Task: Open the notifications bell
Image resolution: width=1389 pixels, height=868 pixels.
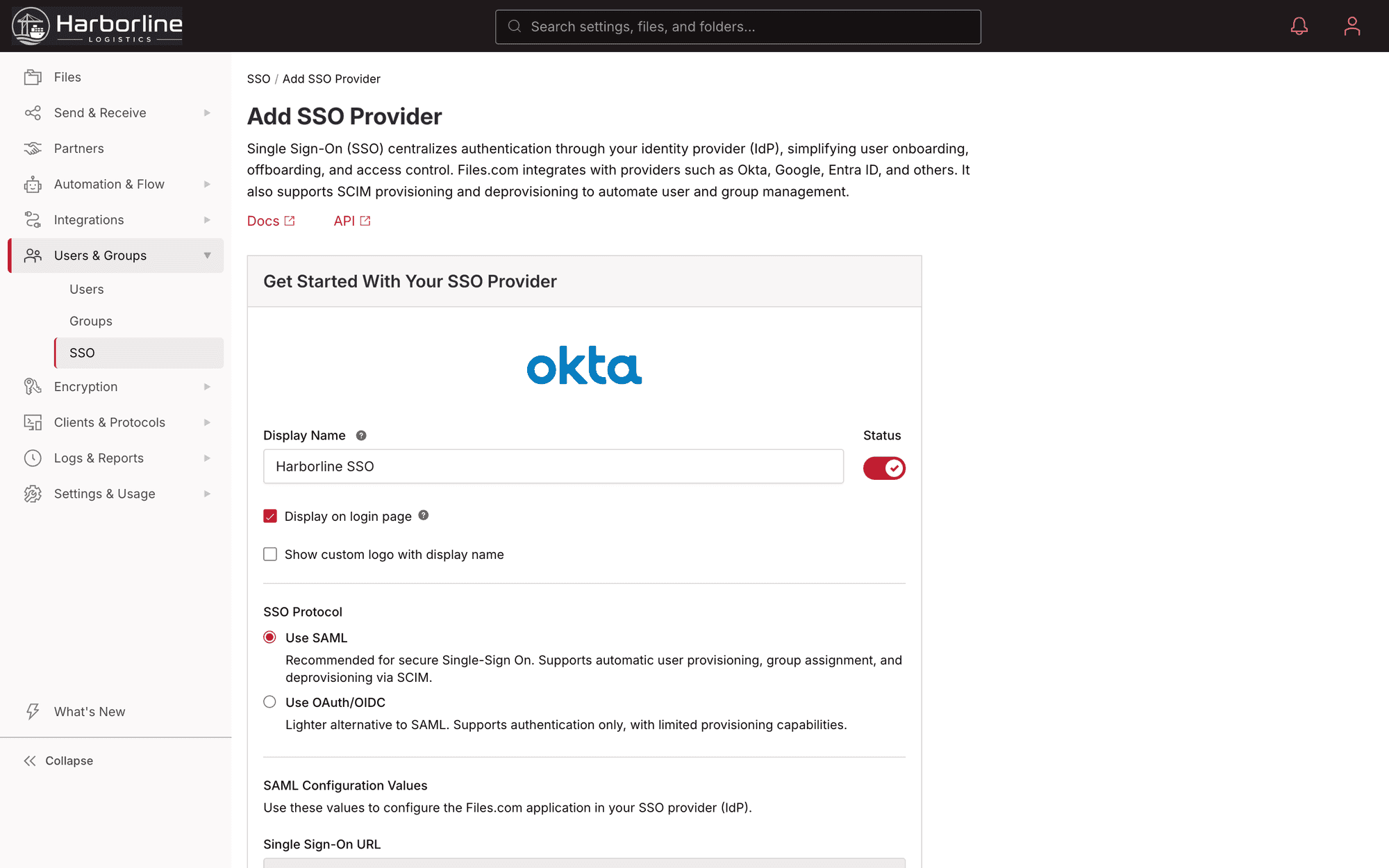Action: [x=1299, y=26]
